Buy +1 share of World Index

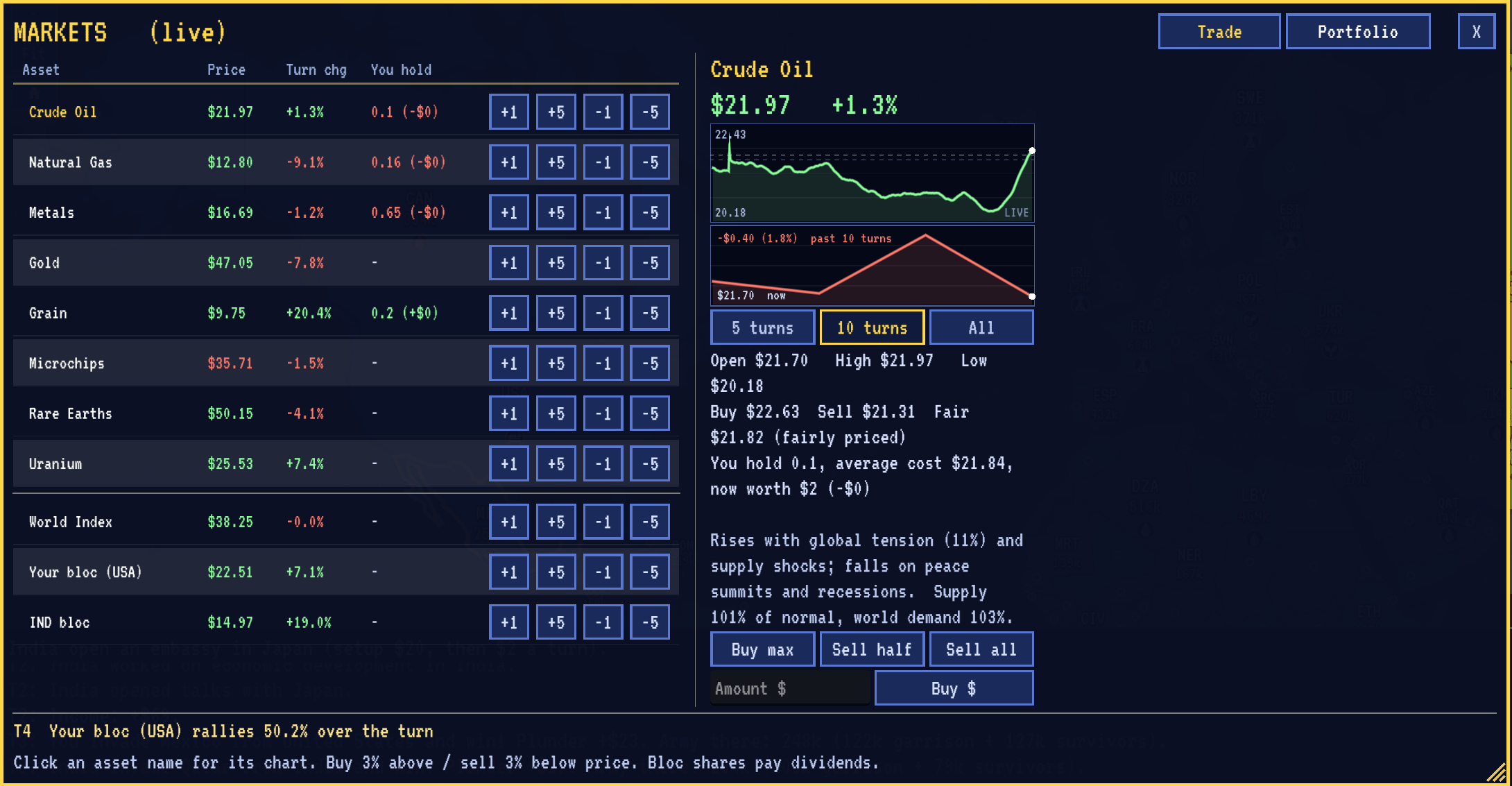[508, 522]
